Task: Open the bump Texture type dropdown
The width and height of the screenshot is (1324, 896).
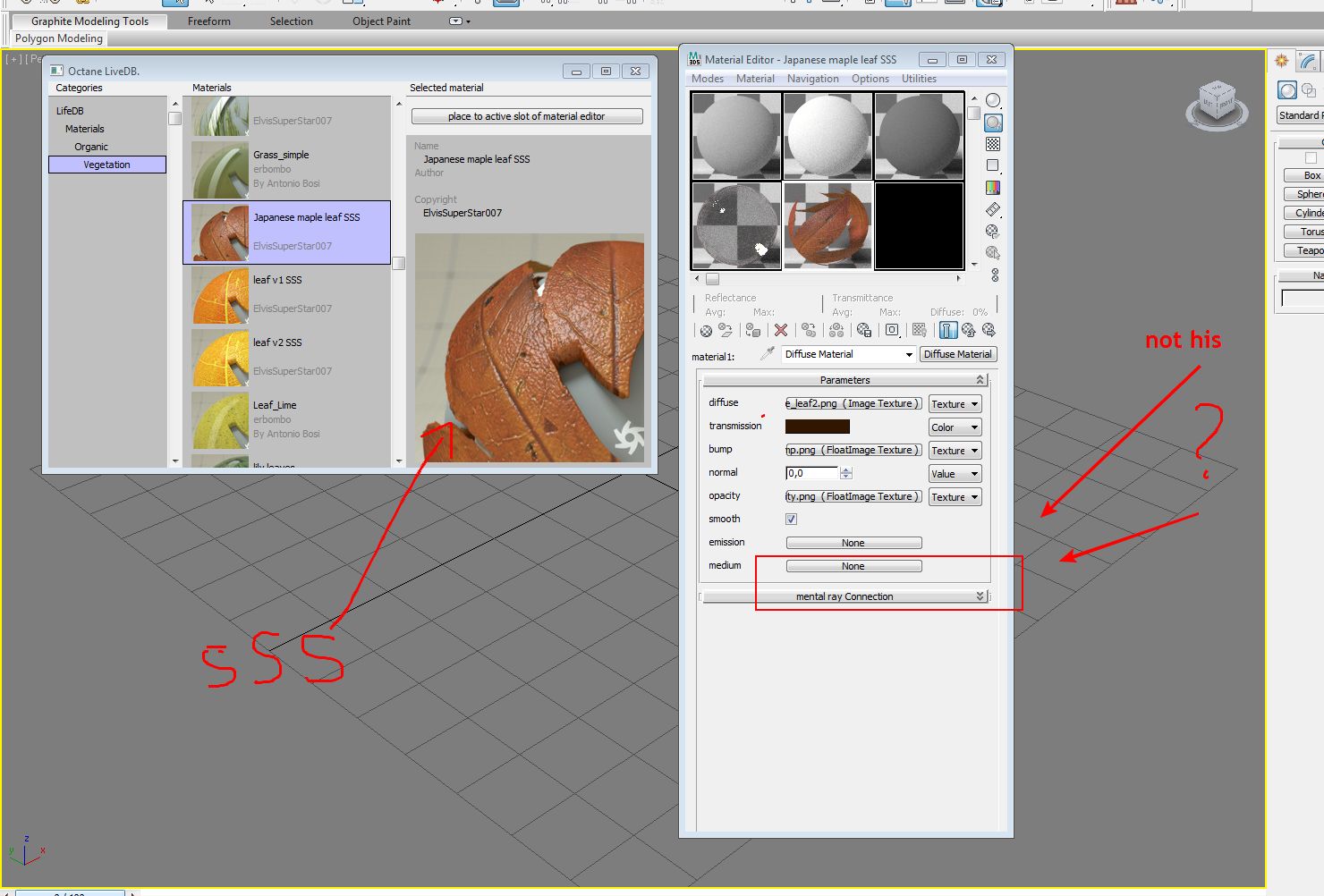Action: tap(955, 451)
